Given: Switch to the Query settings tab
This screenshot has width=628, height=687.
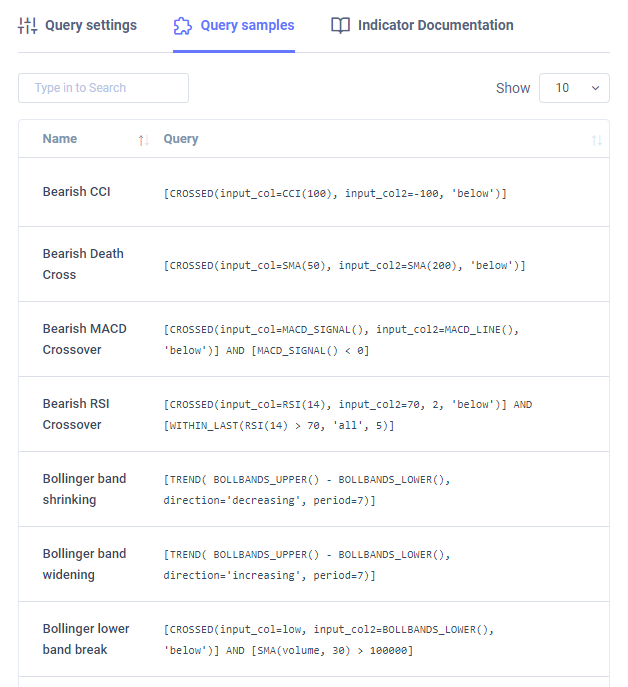Looking at the screenshot, I should 78,25.
